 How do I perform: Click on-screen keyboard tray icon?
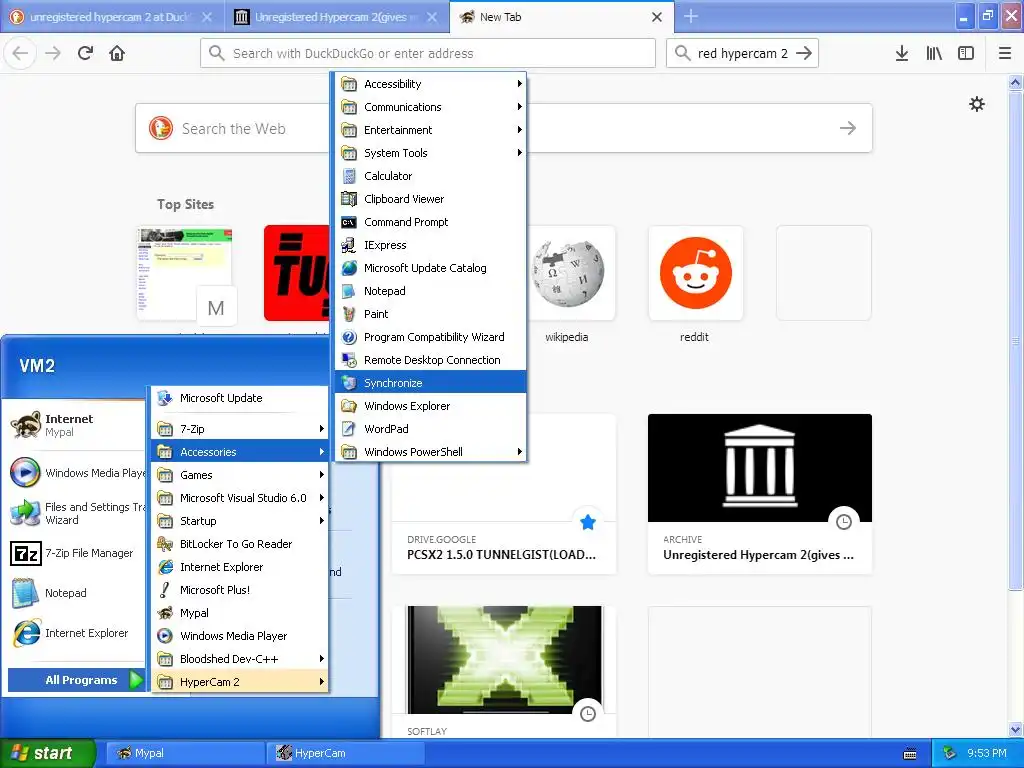[910, 754]
